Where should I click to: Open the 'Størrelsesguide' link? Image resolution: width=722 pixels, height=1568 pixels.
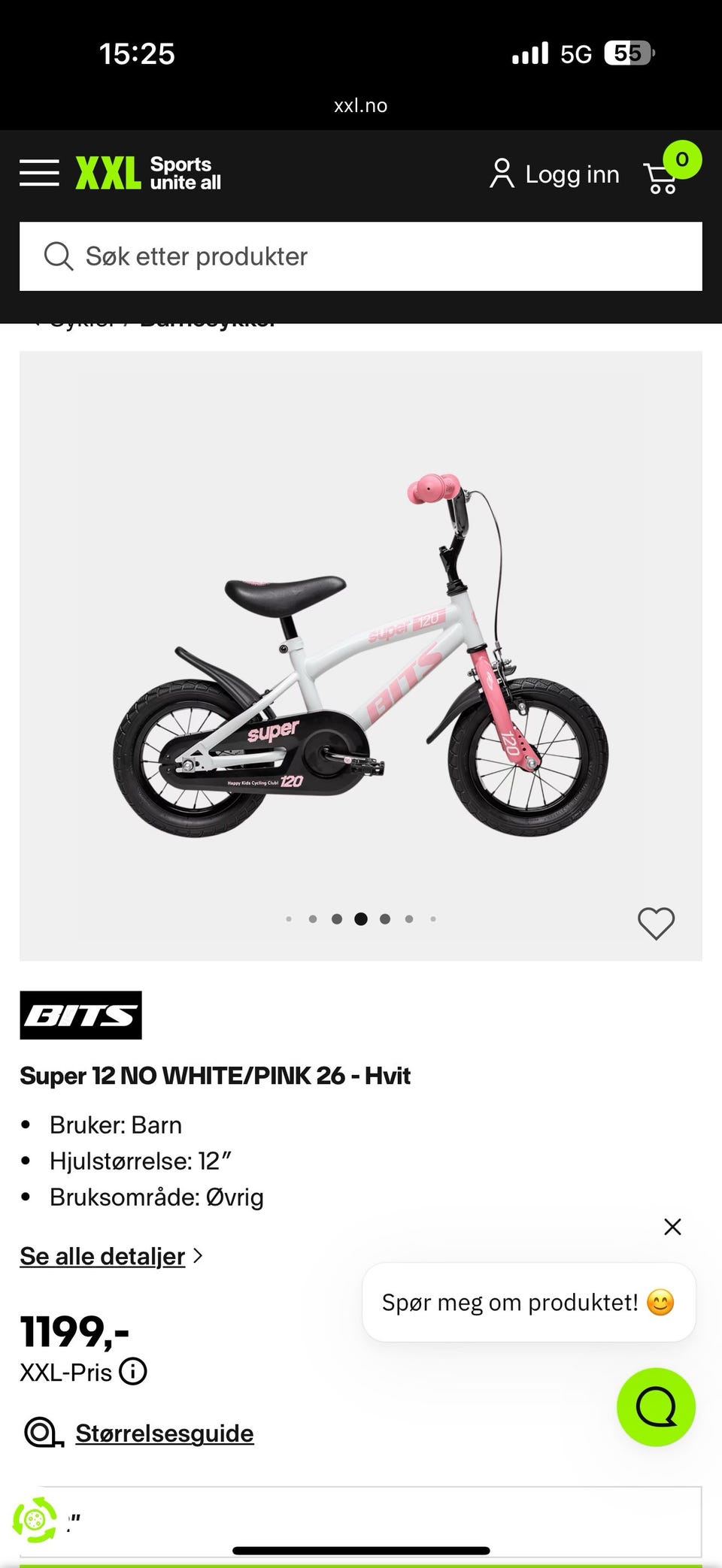(x=165, y=1433)
